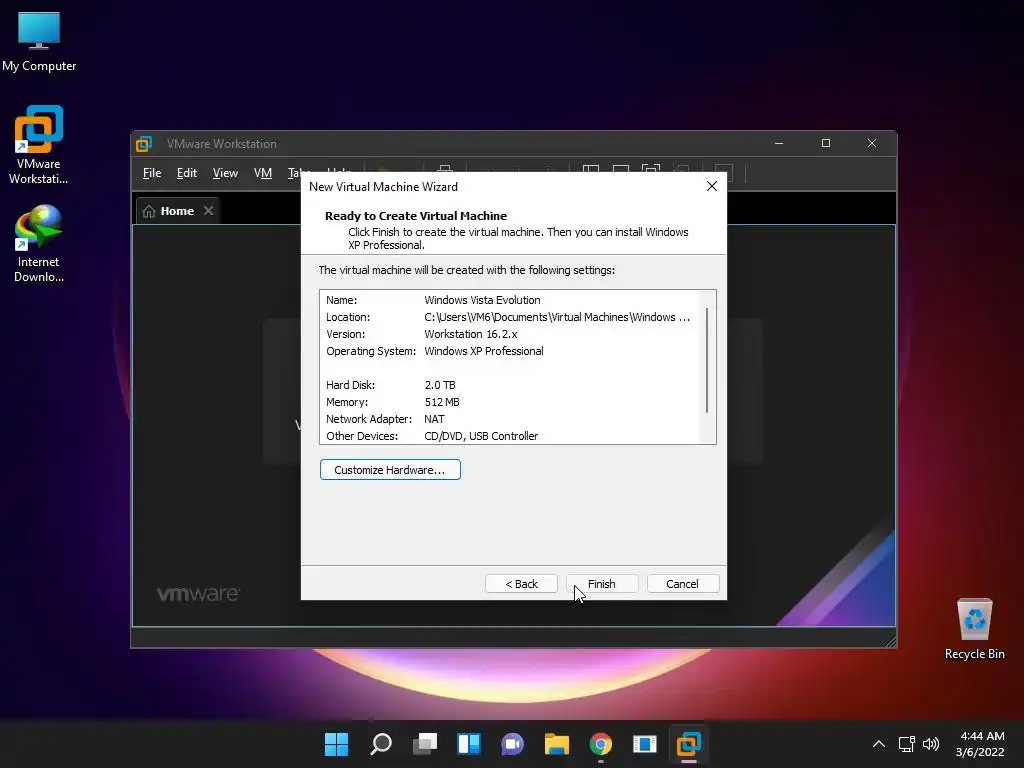Go Back in the wizard
Viewport: 1024px width, 768px height.
521,584
